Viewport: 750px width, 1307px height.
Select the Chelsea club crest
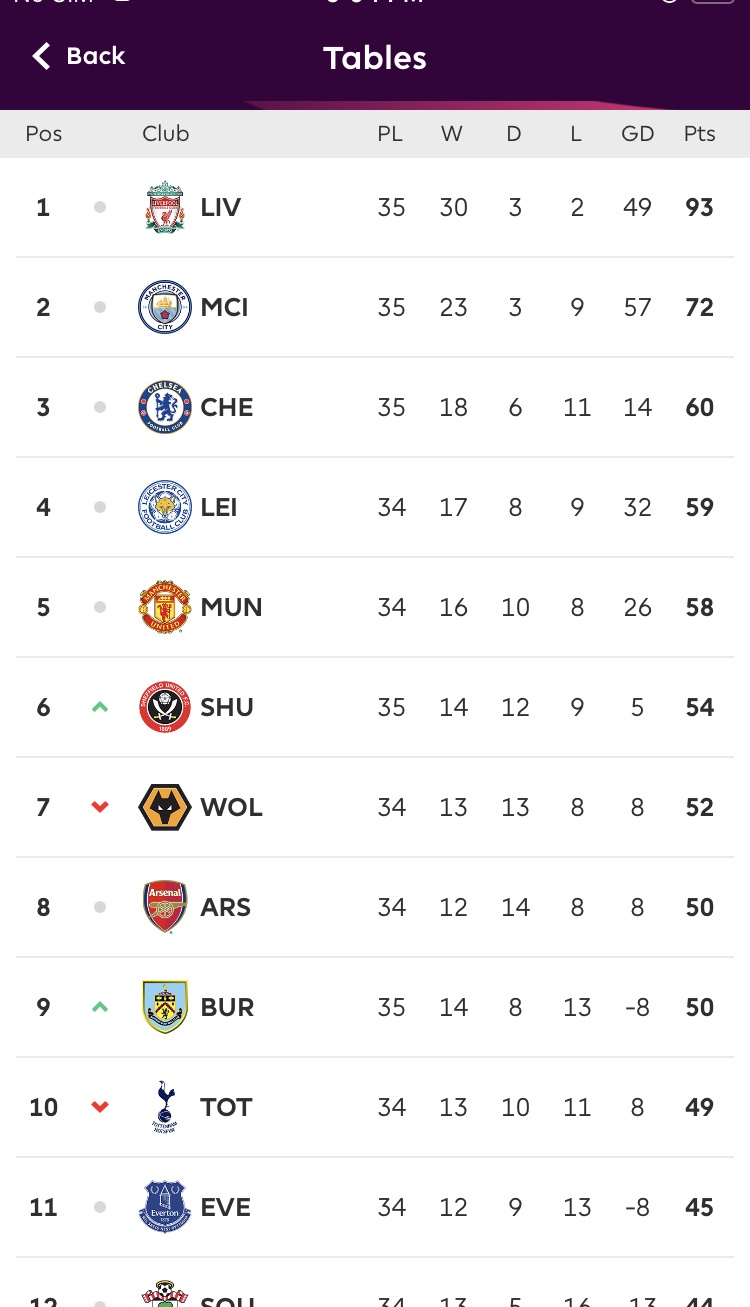(165, 407)
